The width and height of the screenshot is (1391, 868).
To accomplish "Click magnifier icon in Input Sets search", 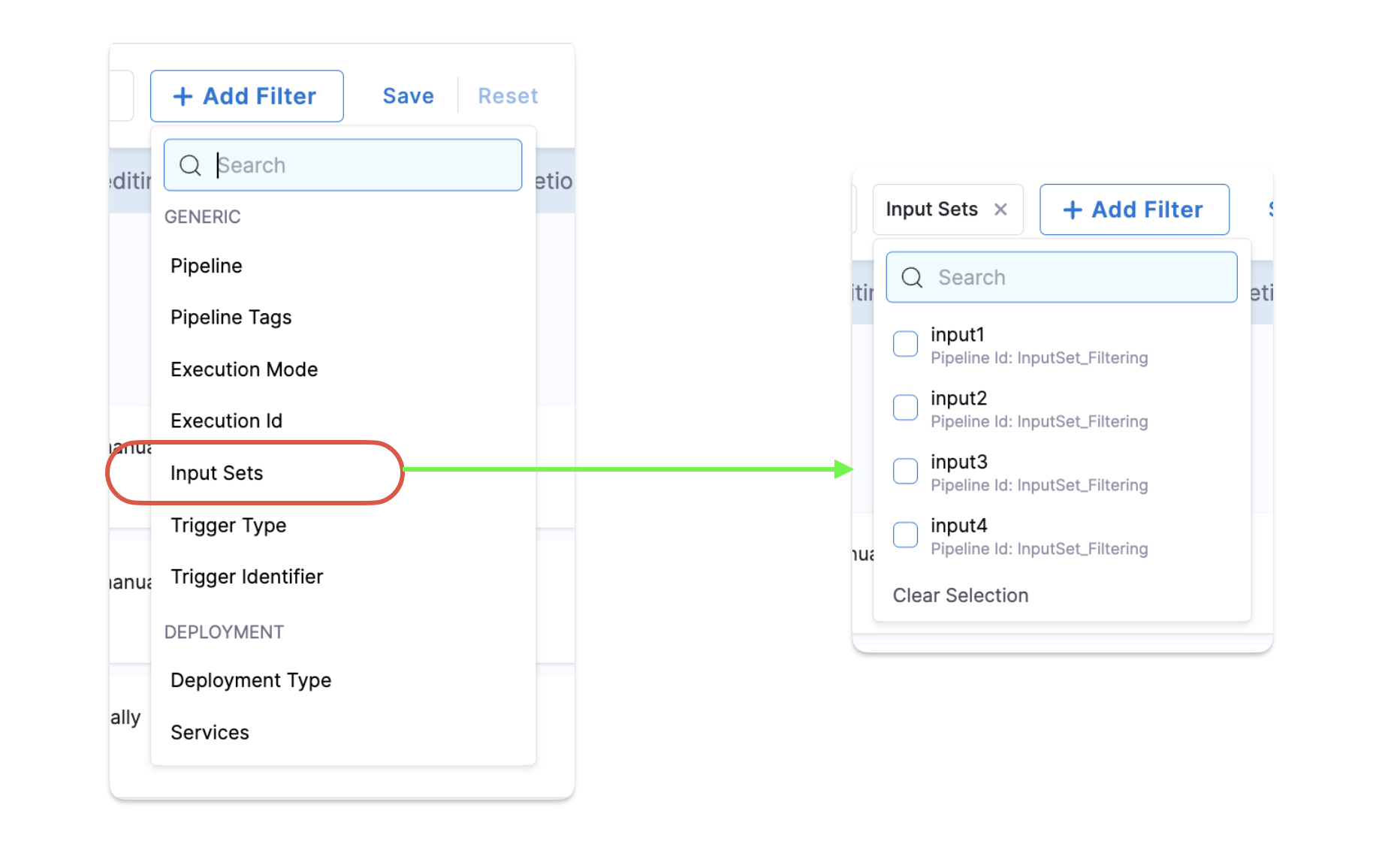I will pos(912,278).
